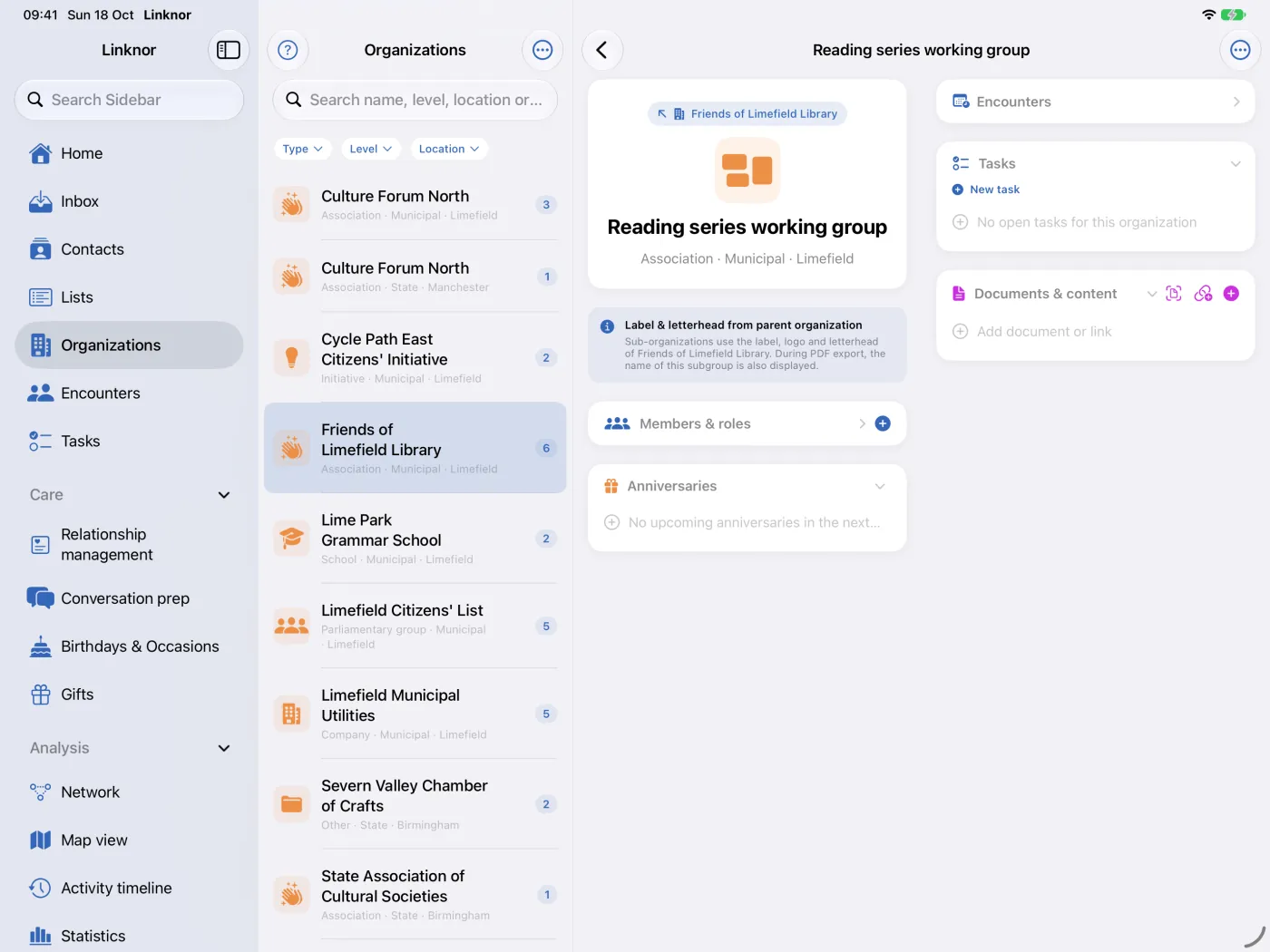Select Severn Valley Chamber of Crafts
The width and height of the screenshot is (1270, 952).
[415, 804]
